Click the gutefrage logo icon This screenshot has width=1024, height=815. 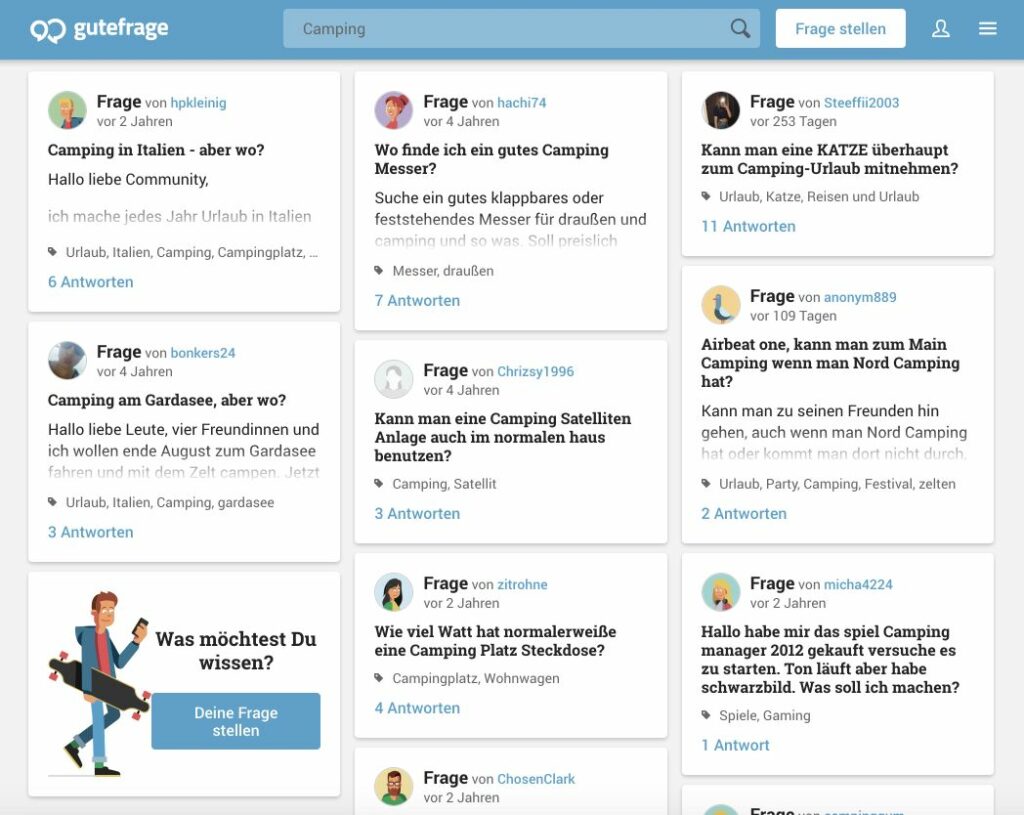point(47,30)
